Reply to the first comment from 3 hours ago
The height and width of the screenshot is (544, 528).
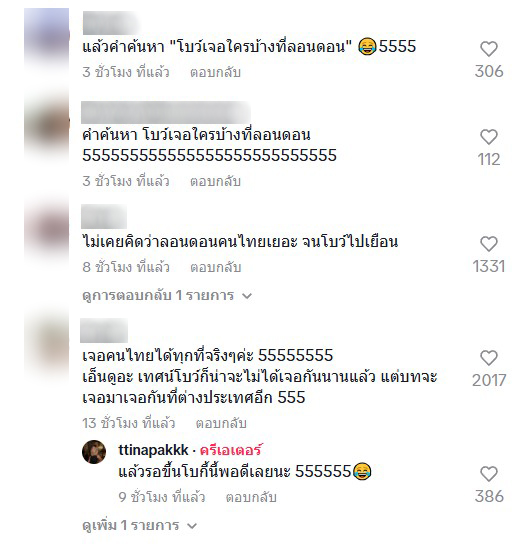(215, 72)
